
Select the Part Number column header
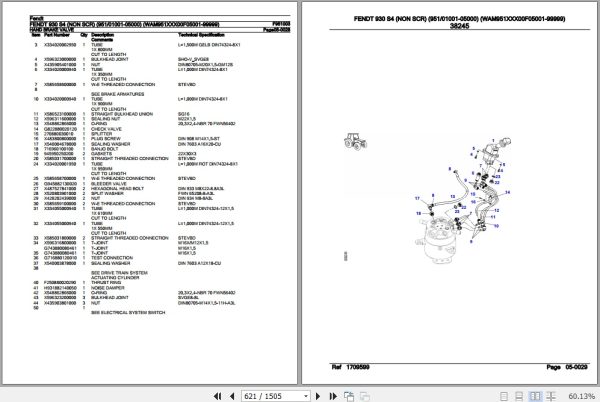coord(57,35)
